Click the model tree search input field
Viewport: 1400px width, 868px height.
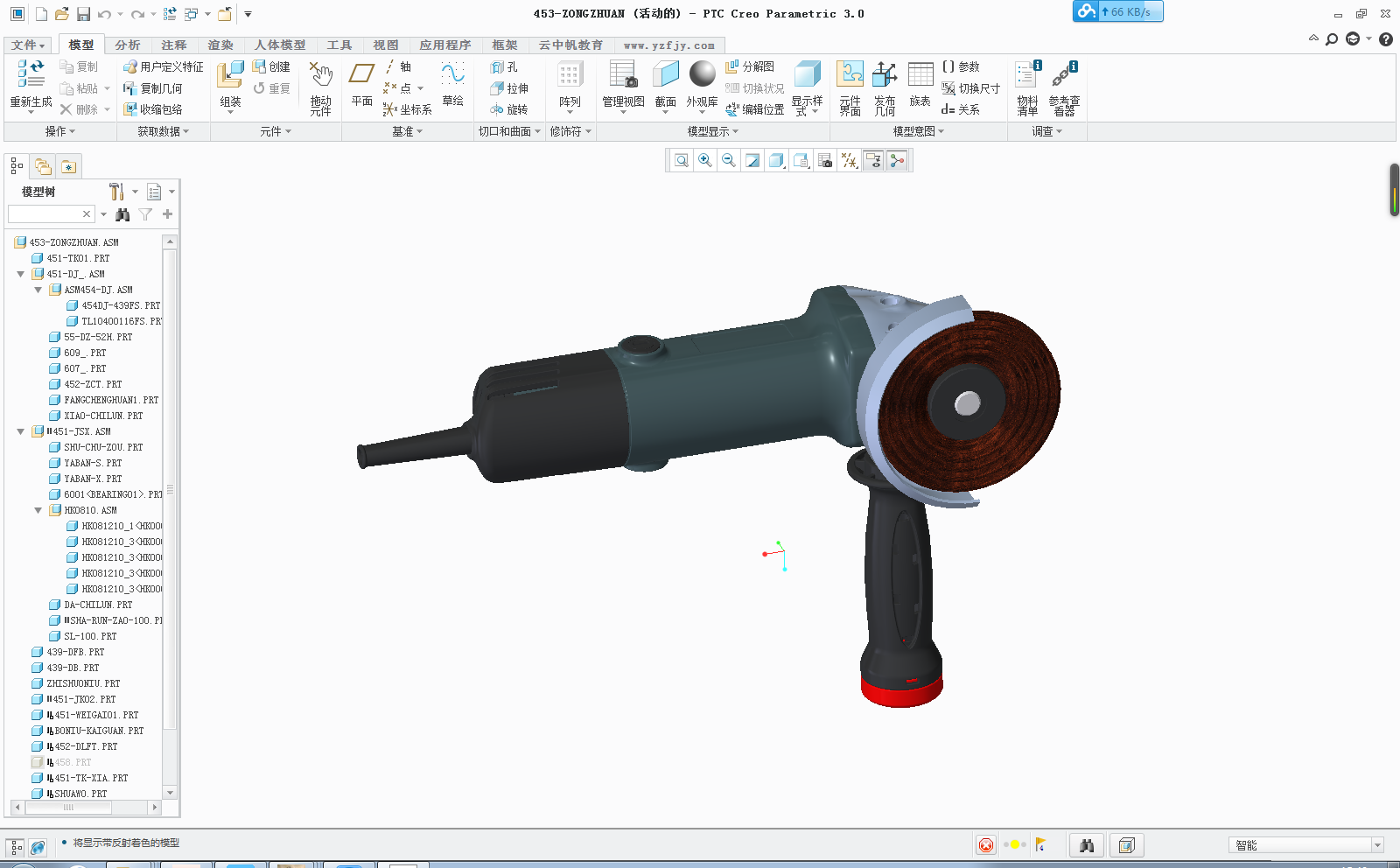44,214
